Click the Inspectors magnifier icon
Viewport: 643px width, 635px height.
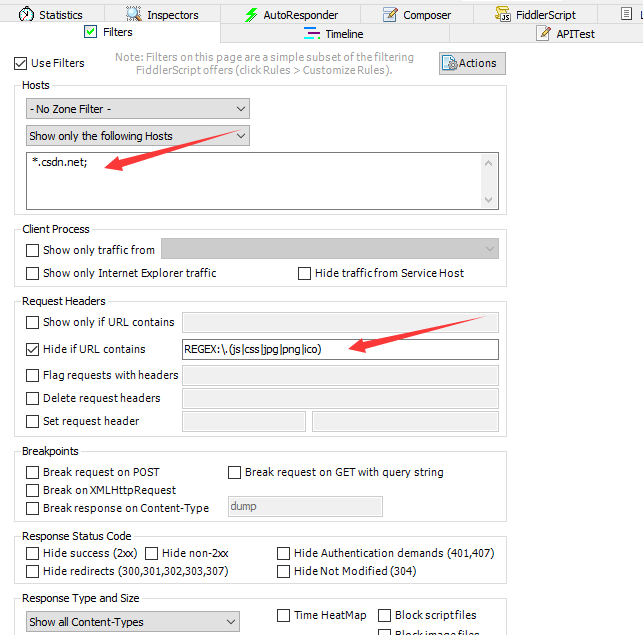pos(133,14)
